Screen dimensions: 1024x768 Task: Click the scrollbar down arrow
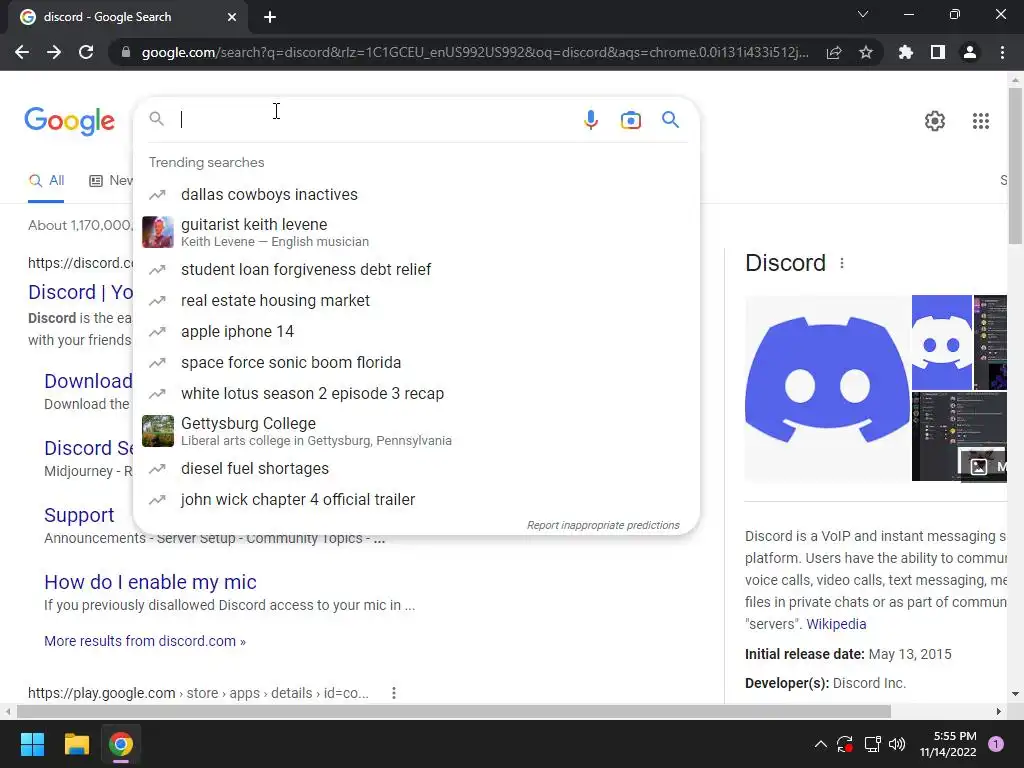[1015, 694]
